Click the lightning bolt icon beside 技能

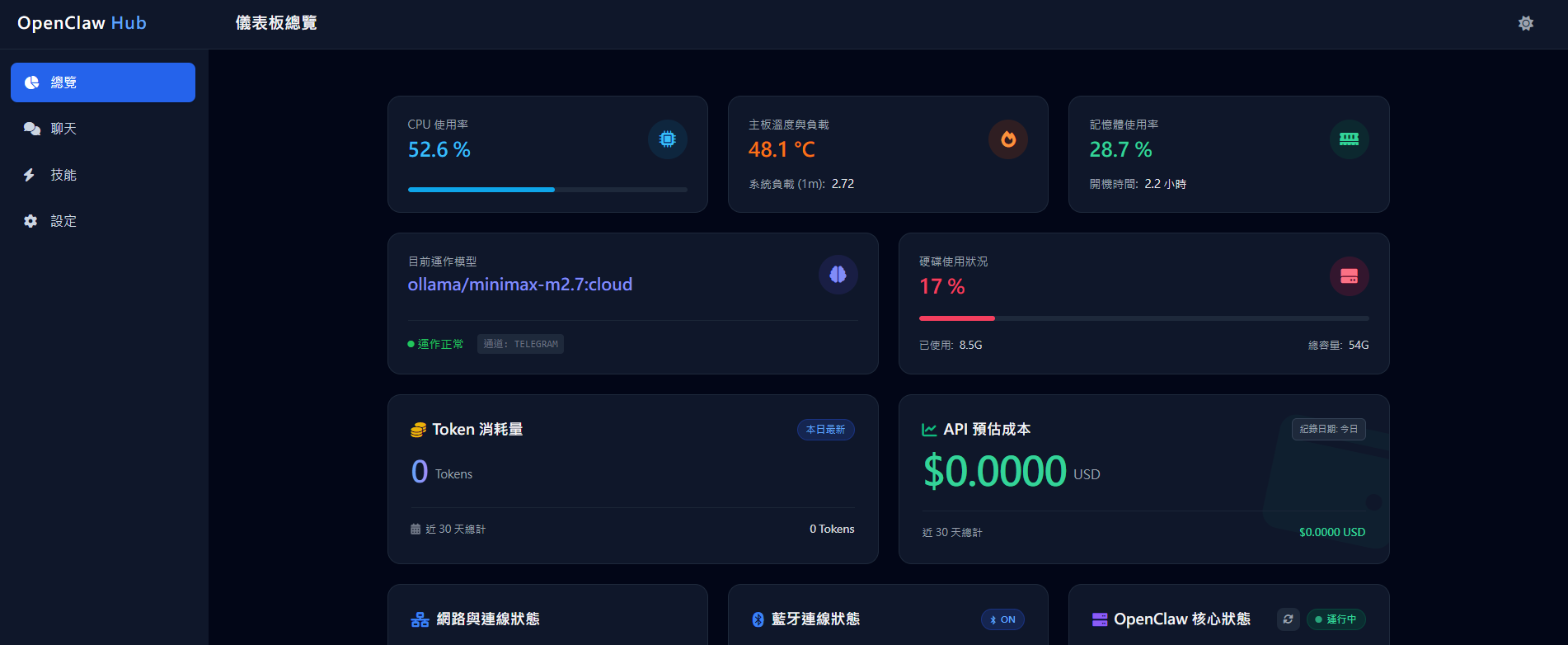(x=30, y=175)
